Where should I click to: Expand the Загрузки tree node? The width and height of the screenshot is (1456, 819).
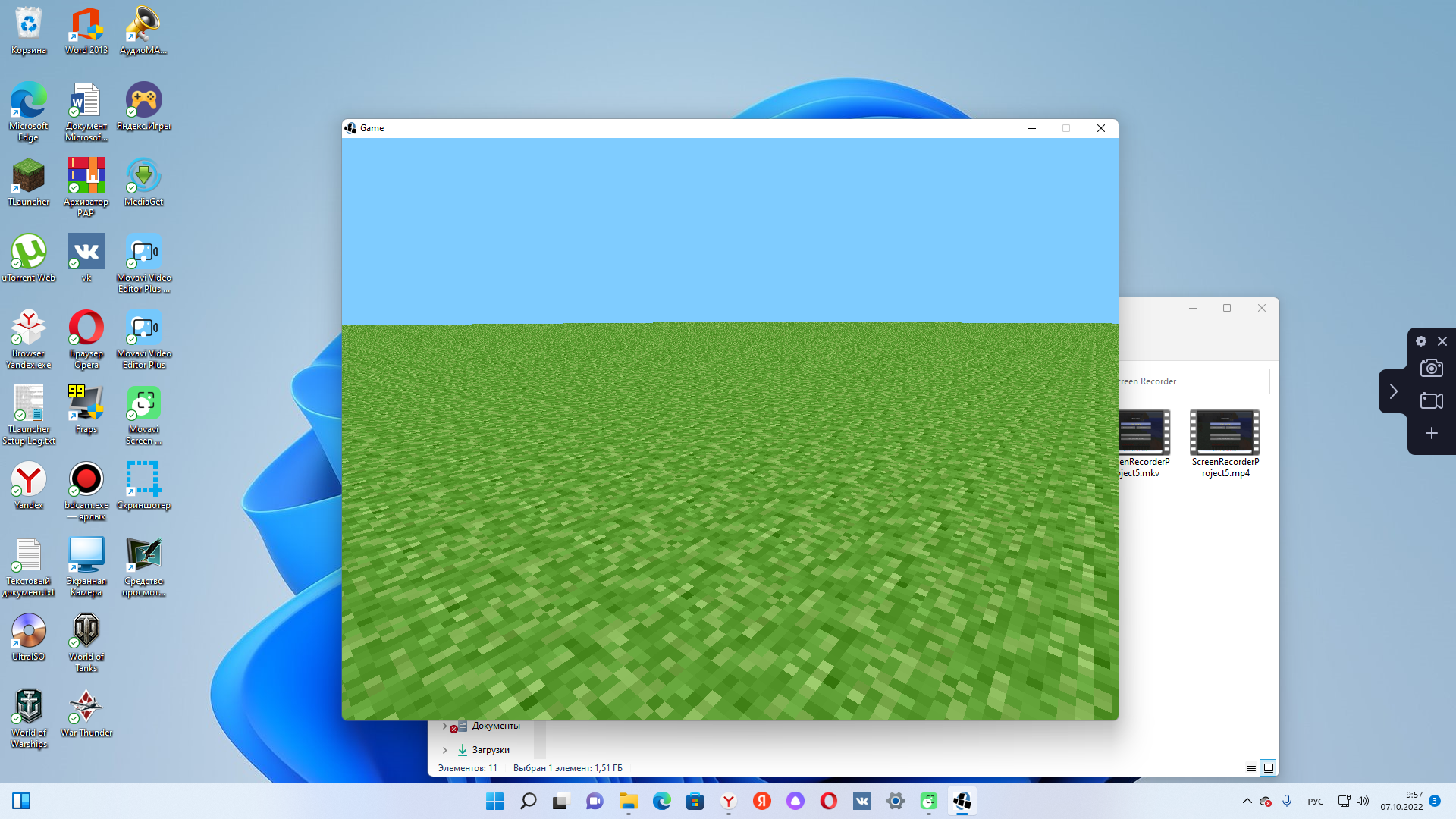tap(444, 750)
